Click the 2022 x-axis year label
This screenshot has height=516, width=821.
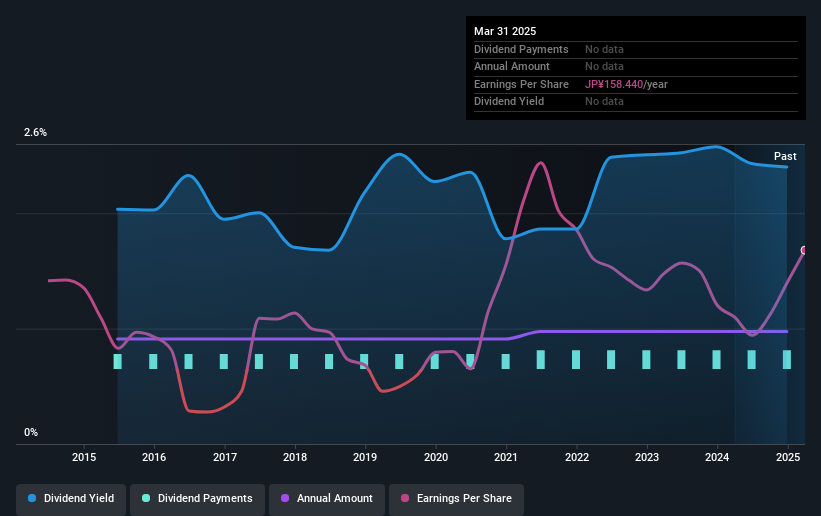coord(576,457)
